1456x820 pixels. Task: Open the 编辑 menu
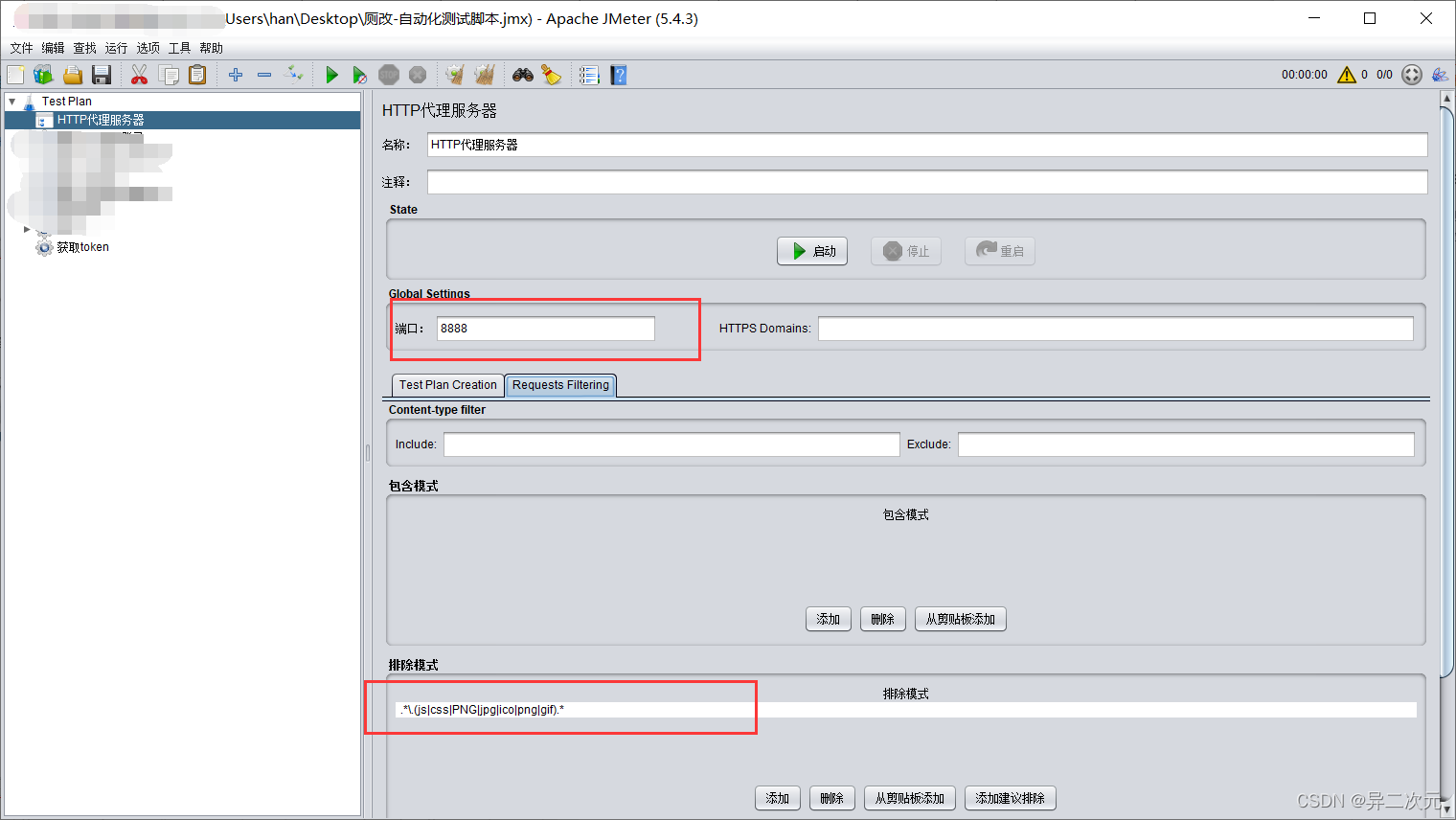tap(54, 48)
